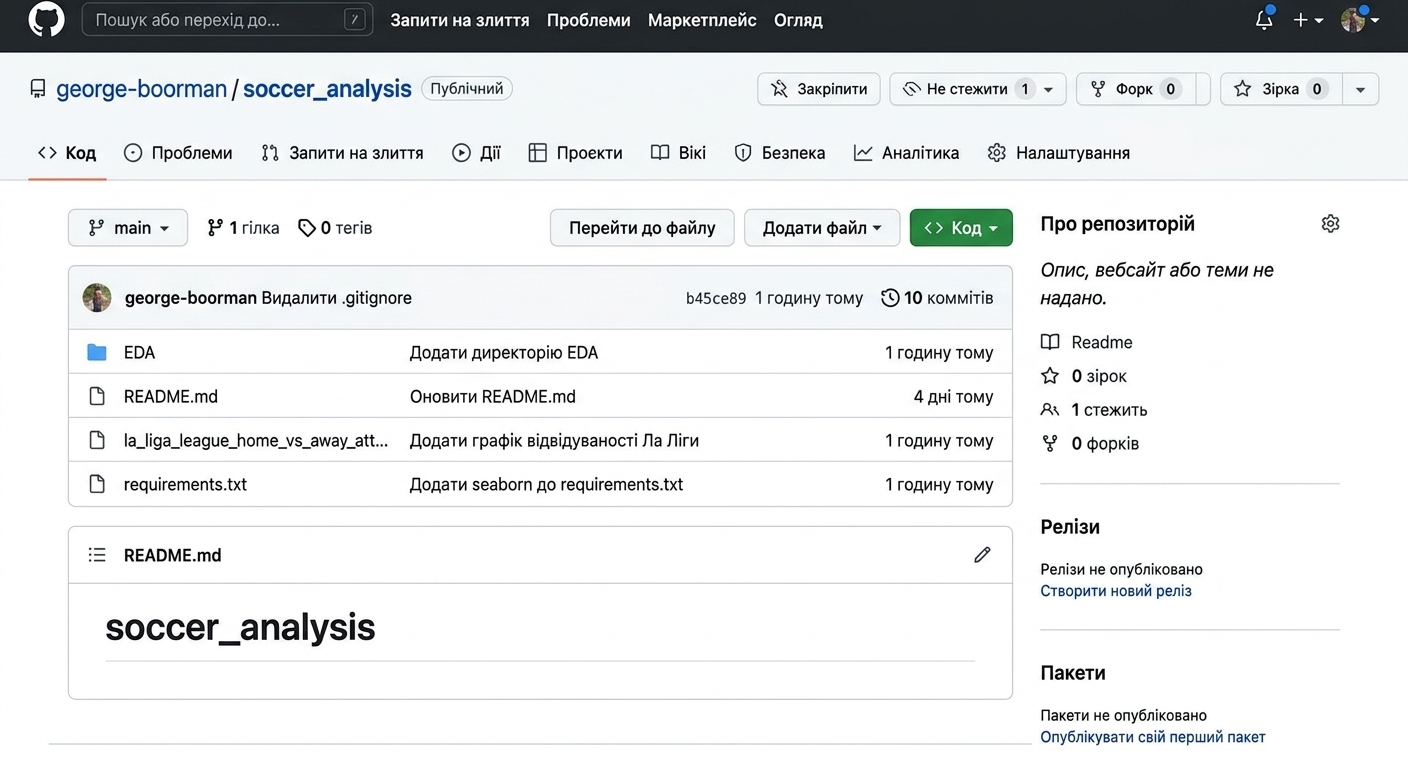This screenshot has width=1408, height=768.
Task: Open the Релізи section heading
Action: (x=1070, y=527)
